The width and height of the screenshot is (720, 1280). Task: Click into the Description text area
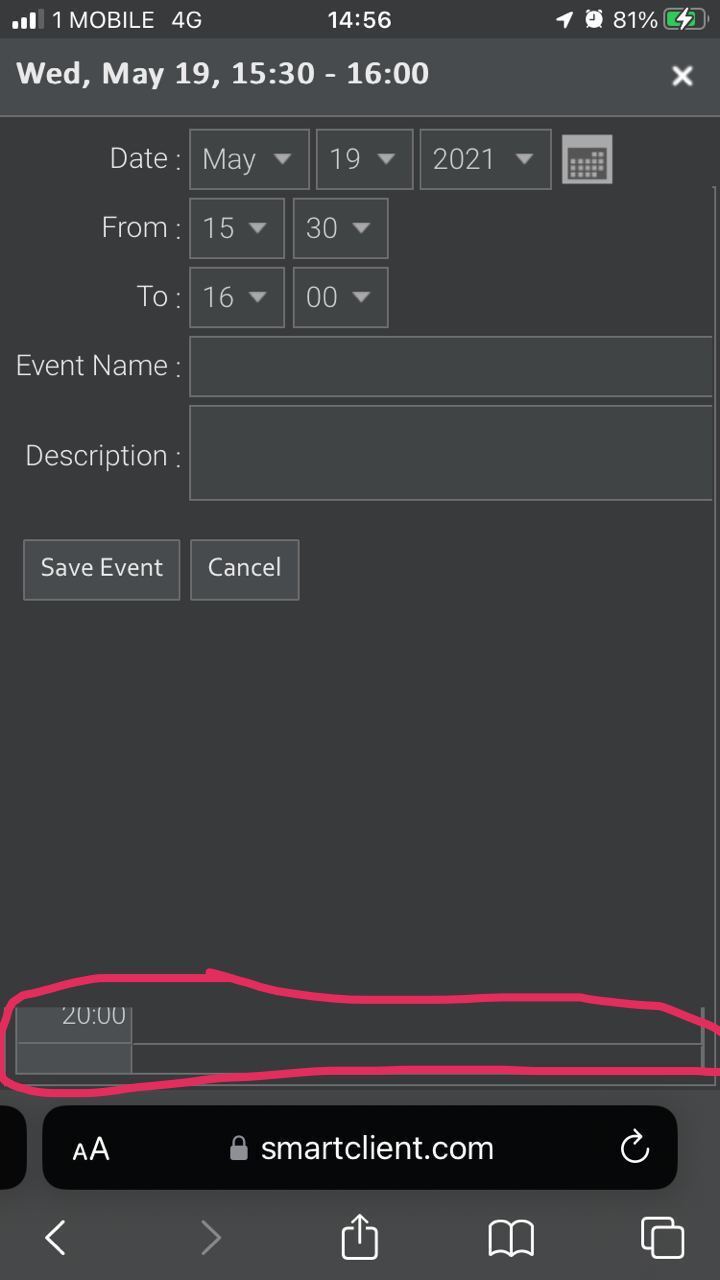click(450, 453)
